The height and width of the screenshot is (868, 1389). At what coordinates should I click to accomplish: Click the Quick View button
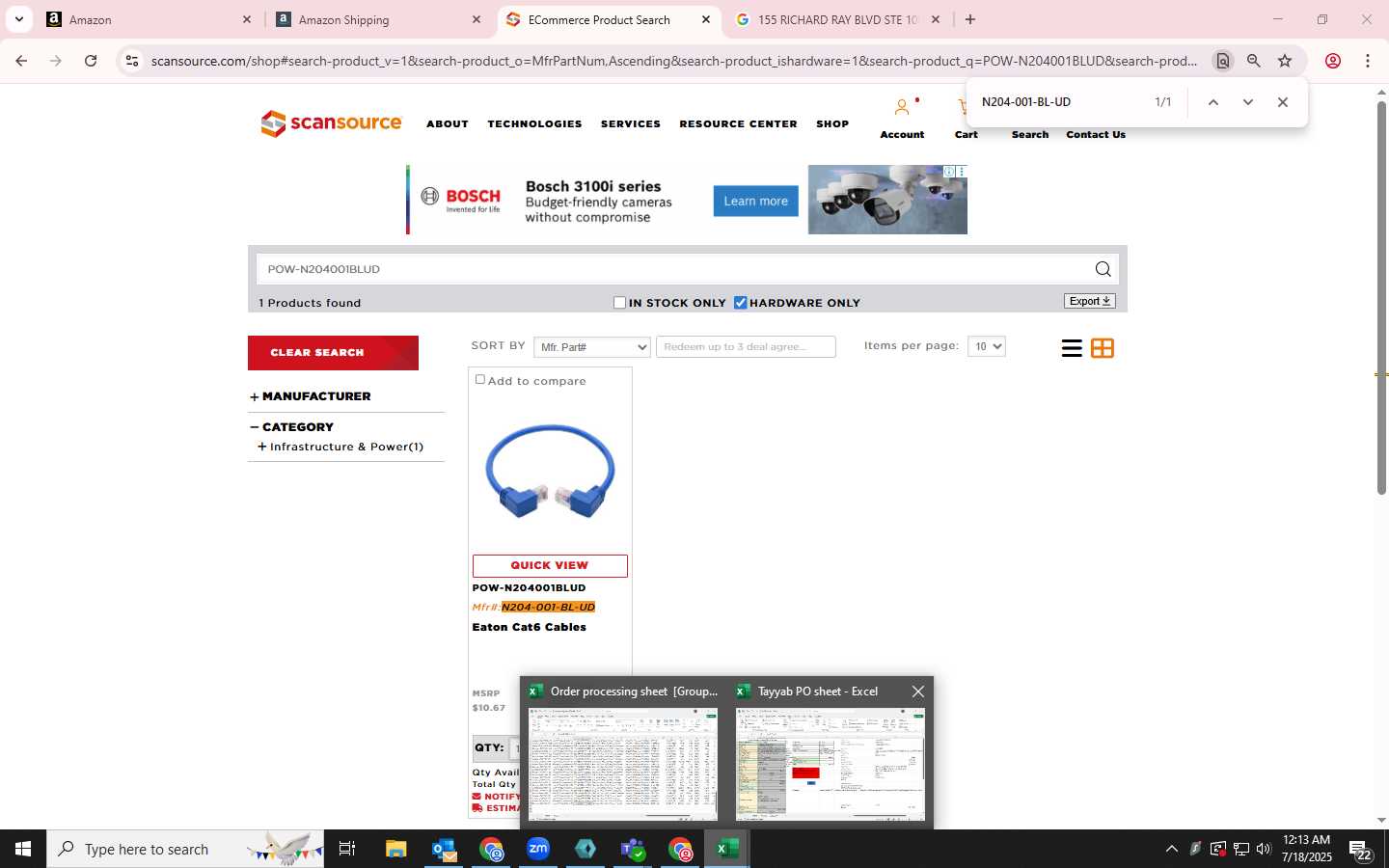550,566
